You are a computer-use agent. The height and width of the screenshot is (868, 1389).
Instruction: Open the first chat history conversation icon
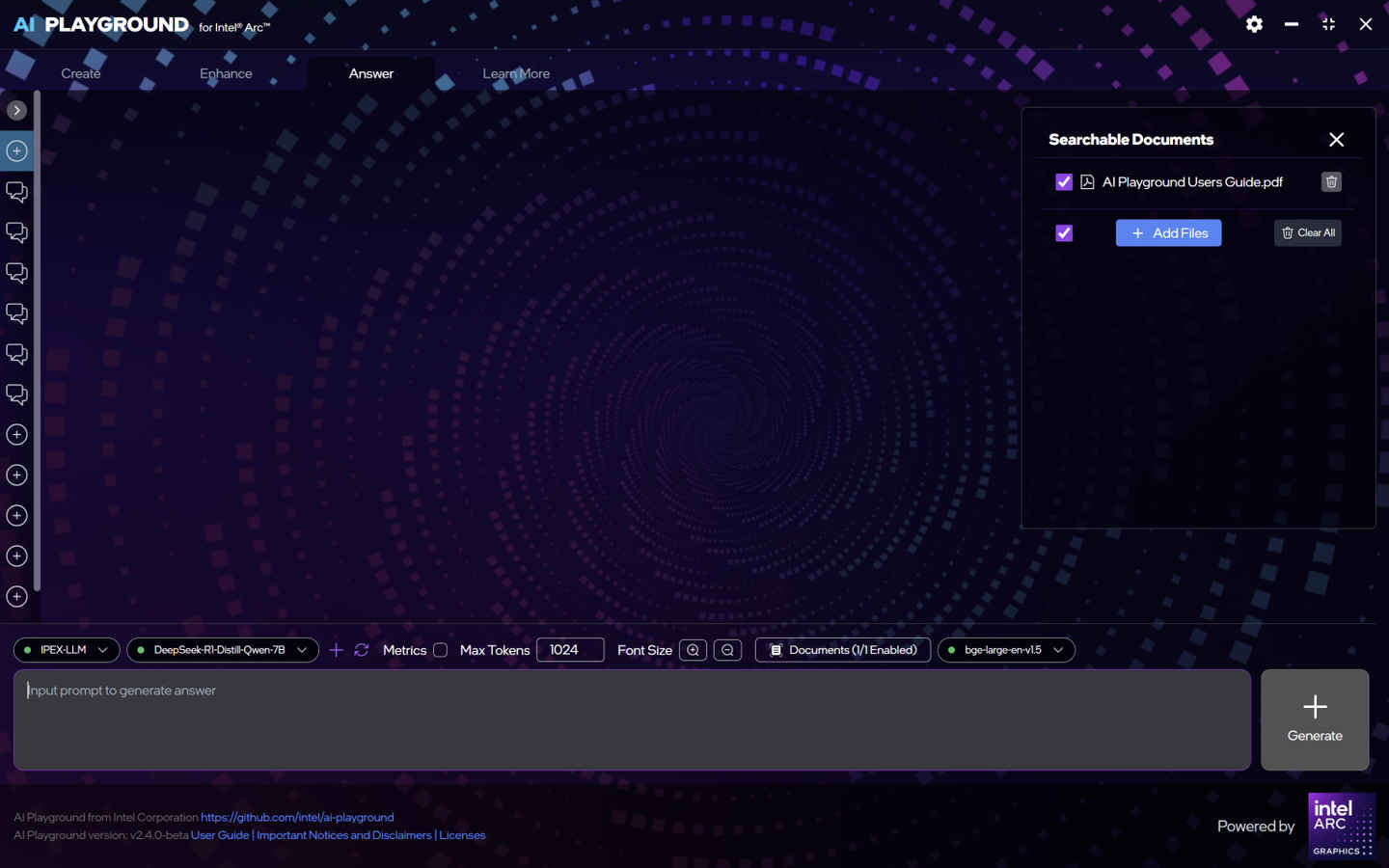click(x=16, y=191)
